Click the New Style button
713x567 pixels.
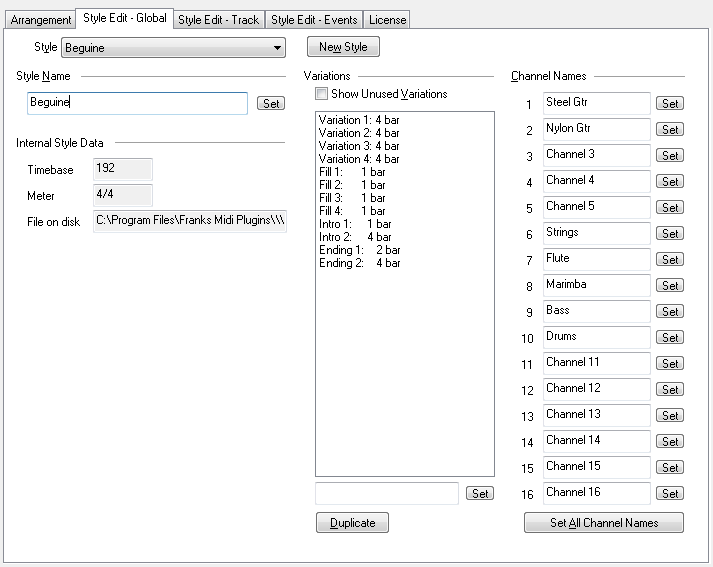343,47
